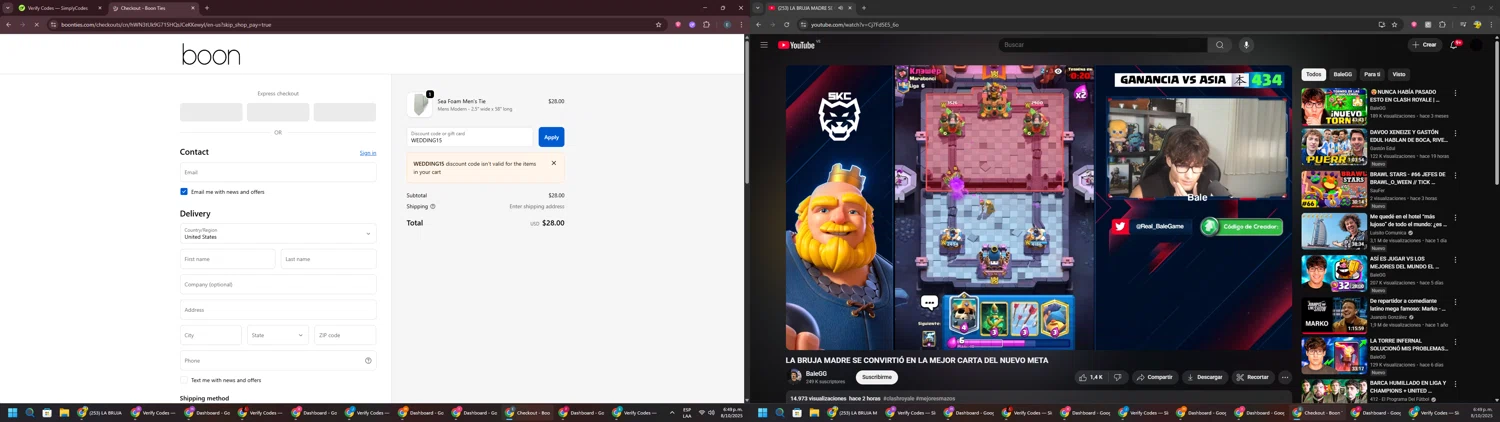Open the YouTube hamburger guide menu
The image size is (1500, 422).
(764, 45)
